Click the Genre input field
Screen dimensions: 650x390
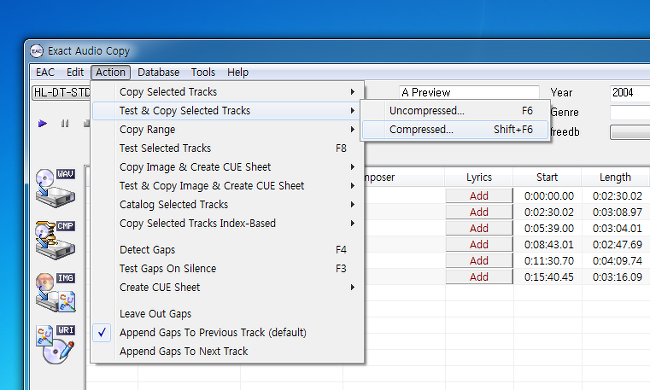(x=630, y=112)
